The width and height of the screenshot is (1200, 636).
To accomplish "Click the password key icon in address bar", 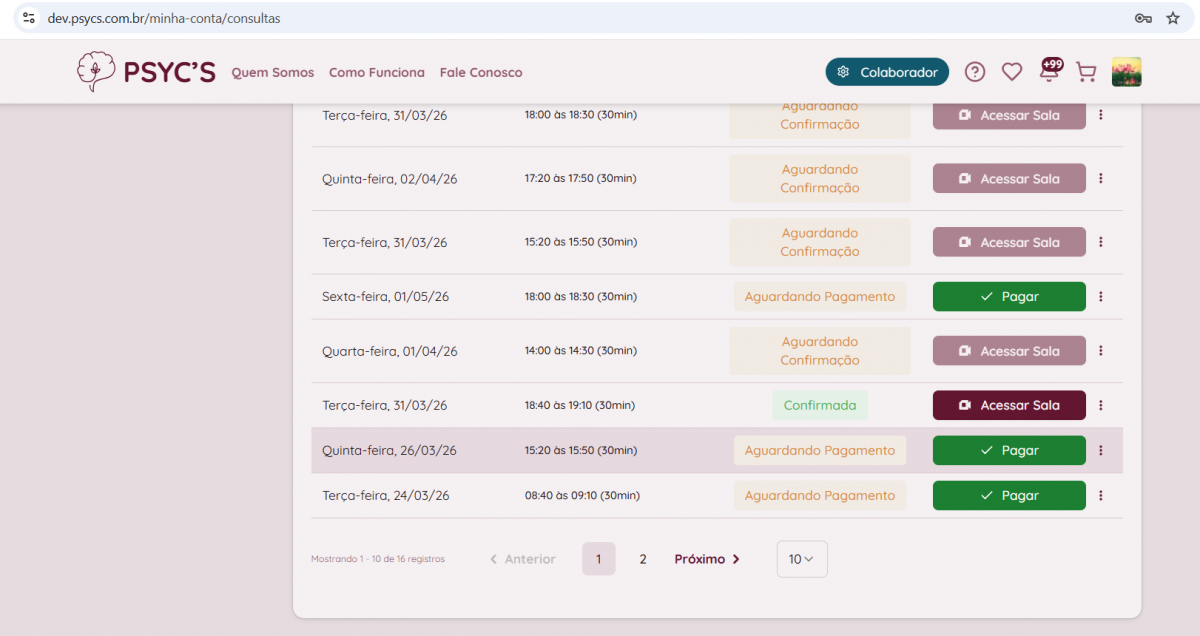I will pos(1143,18).
